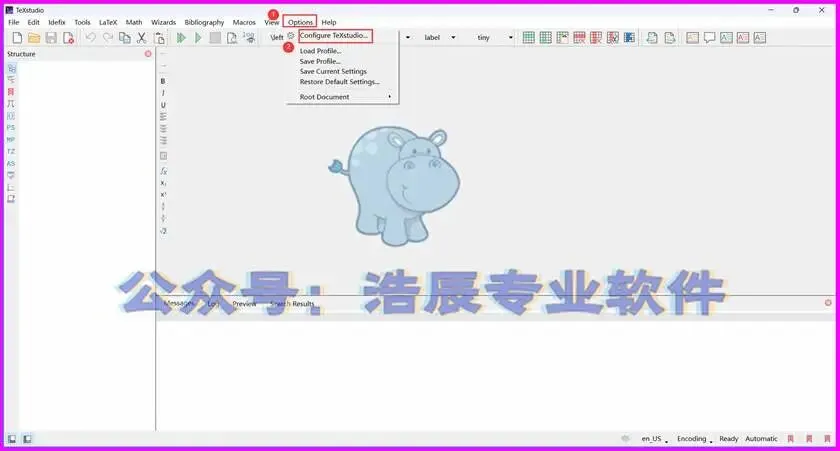The image size is (840, 451).
Task: Switch to the Preview tab in bottom panel
Action: [244, 304]
